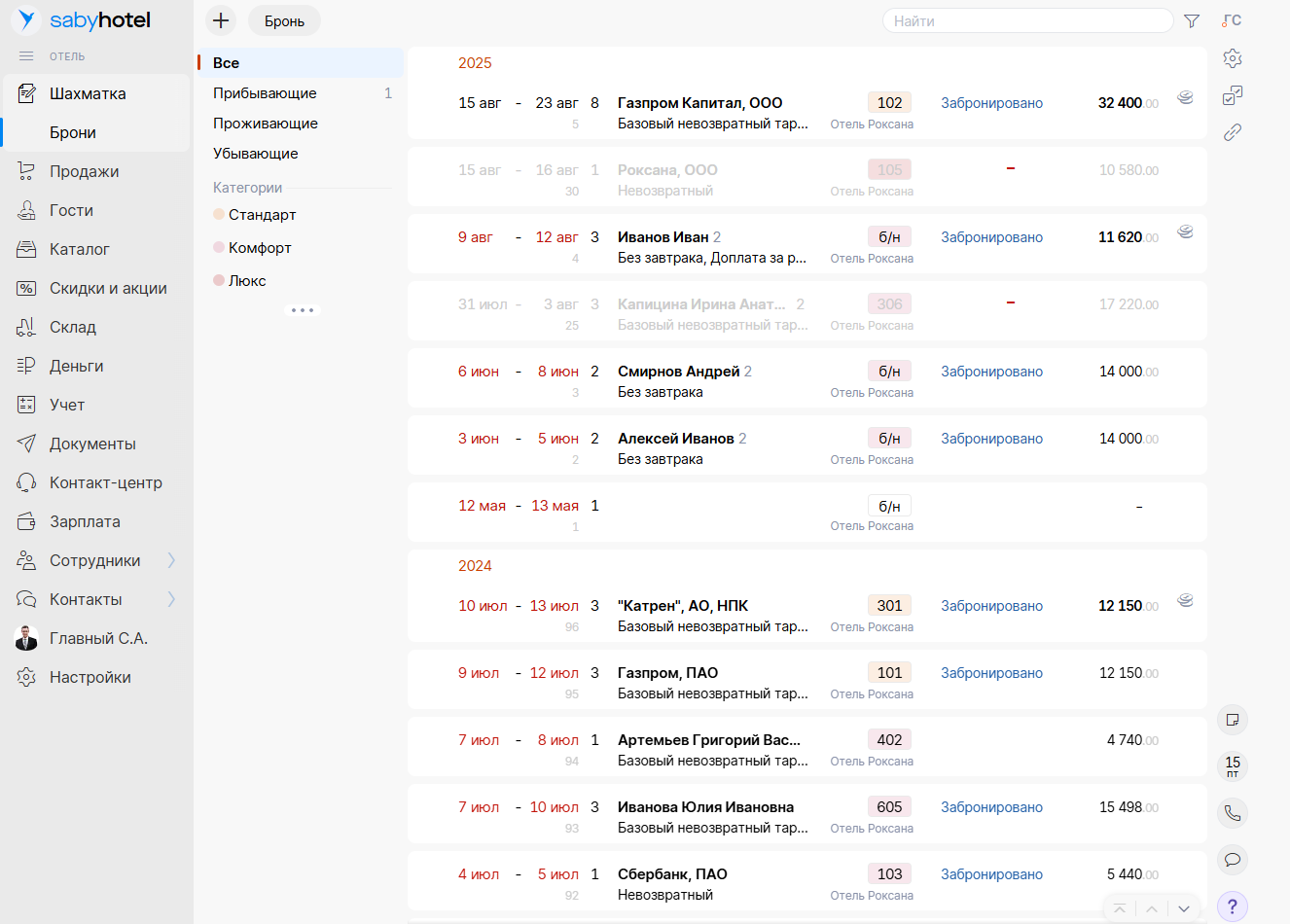The width and height of the screenshot is (1290, 924).
Task: Open the chat messages bubble icon
Action: (x=1233, y=860)
